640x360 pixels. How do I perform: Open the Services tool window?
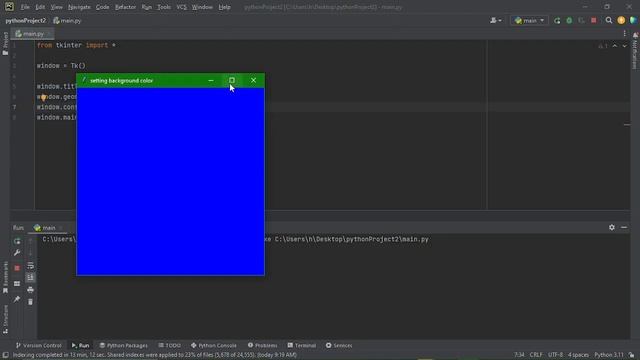(x=339, y=345)
